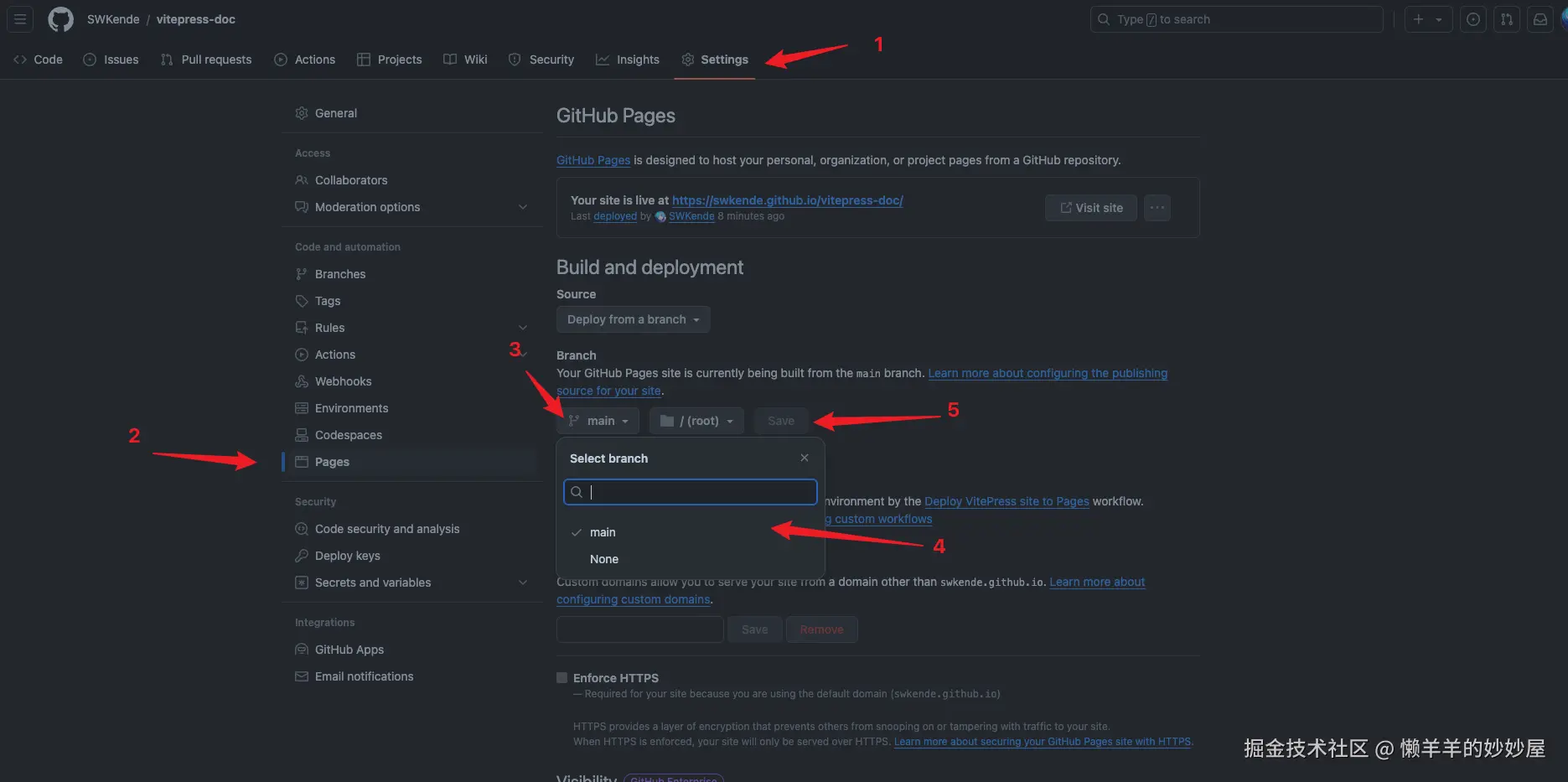Click the 'deployed' link
Viewport: 1568px width, 782px height.
(615, 216)
